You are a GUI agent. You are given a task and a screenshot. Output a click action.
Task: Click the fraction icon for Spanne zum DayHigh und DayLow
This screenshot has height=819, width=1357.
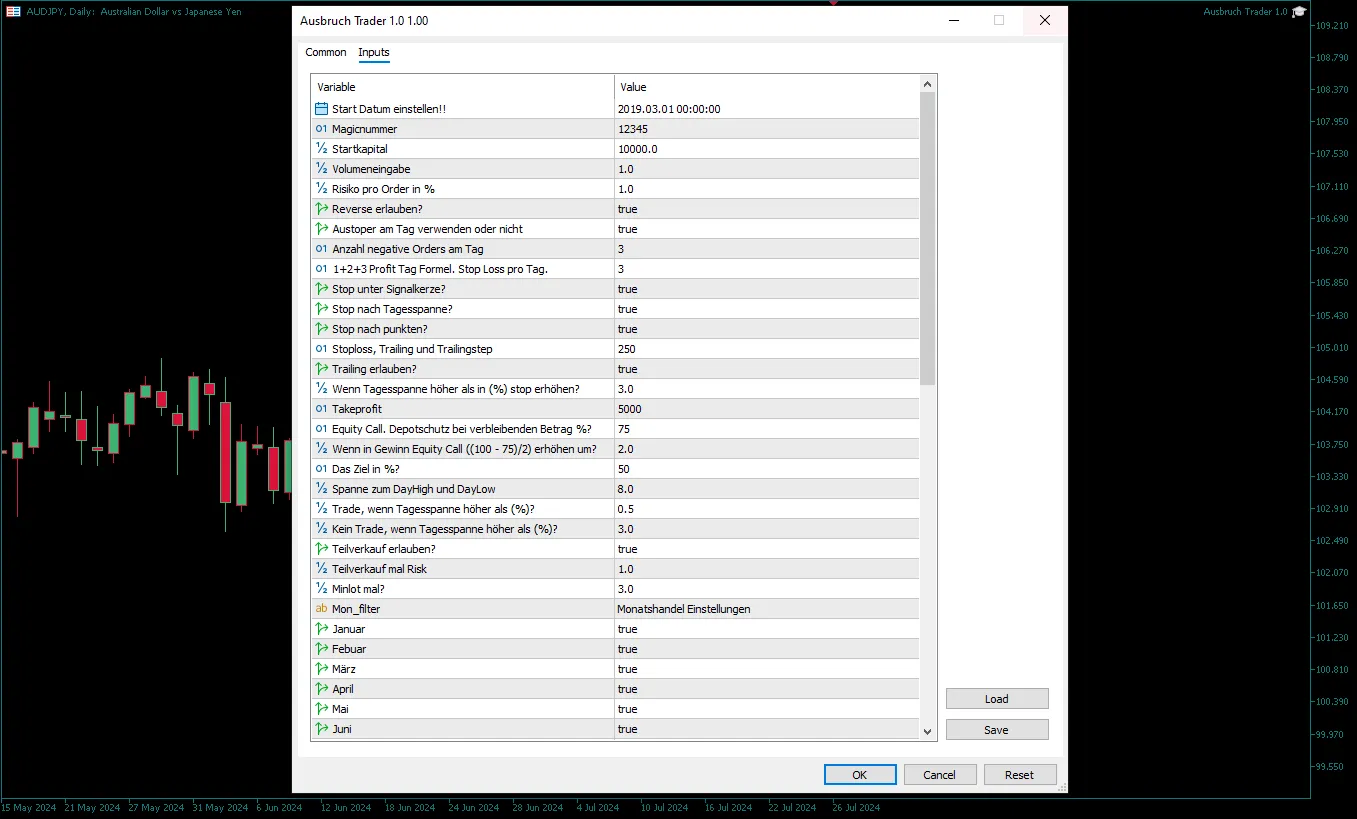coord(322,489)
